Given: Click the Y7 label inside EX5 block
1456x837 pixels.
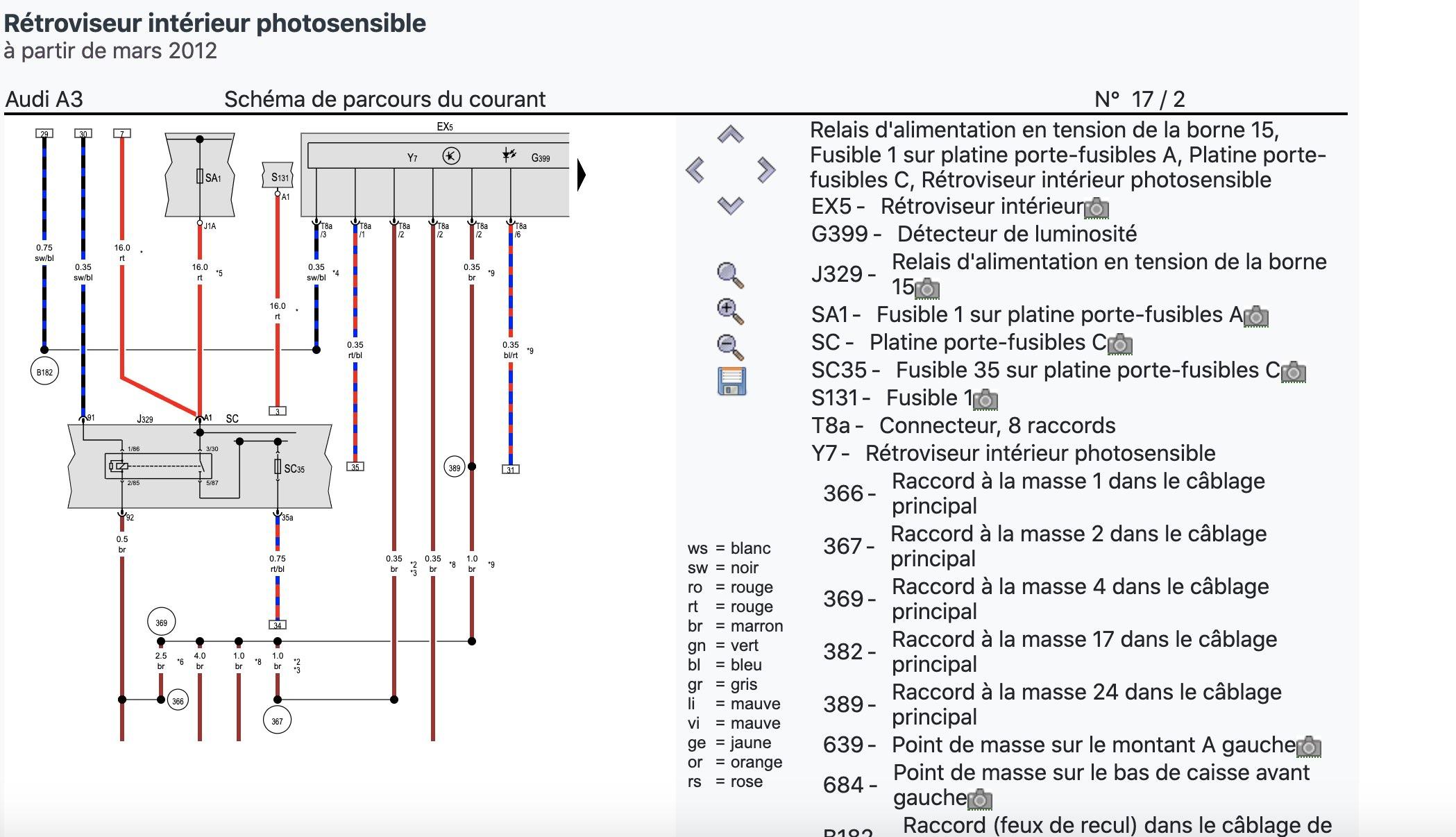Looking at the screenshot, I should (412, 158).
